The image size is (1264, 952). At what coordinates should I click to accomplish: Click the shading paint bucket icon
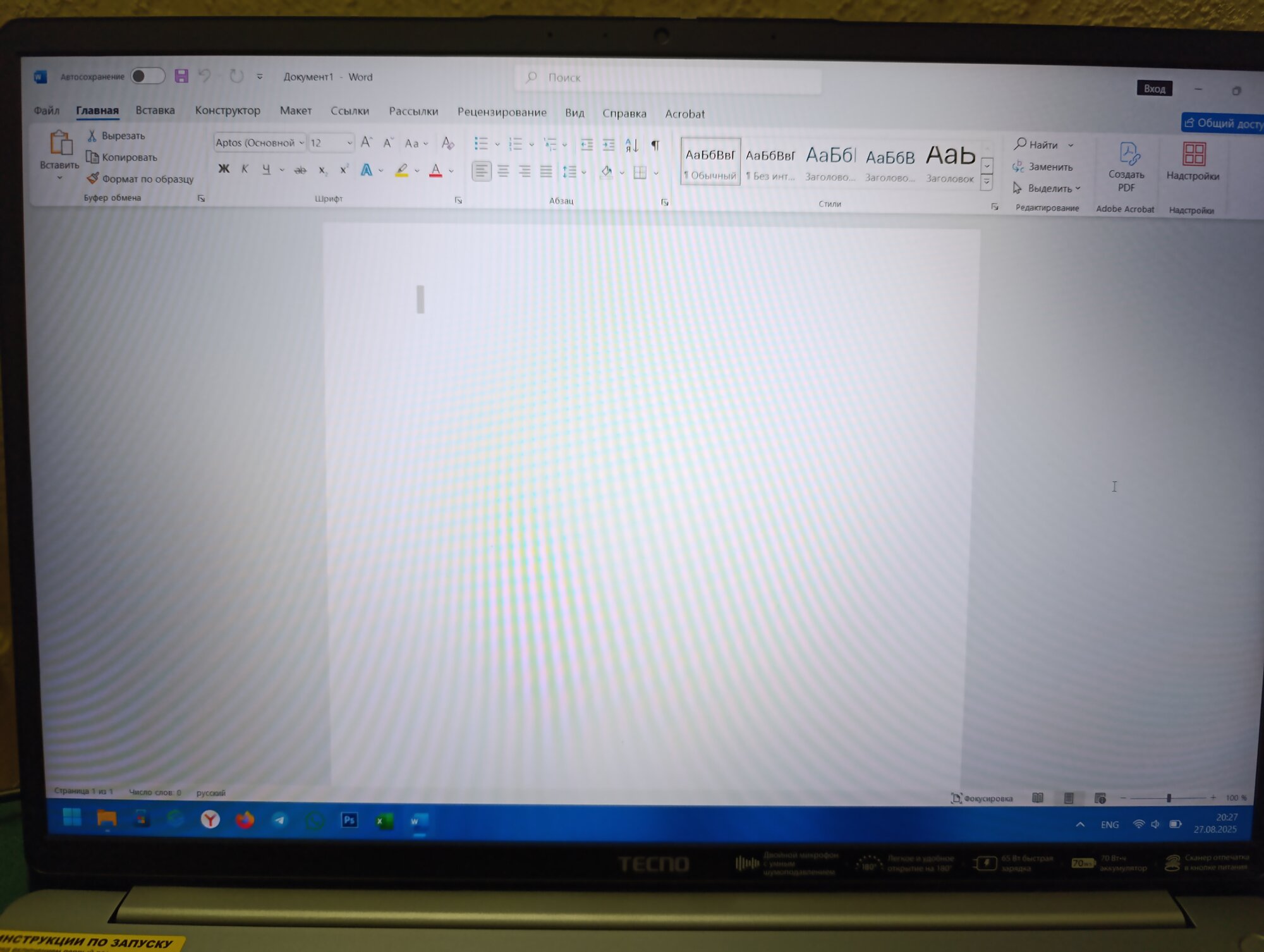click(607, 172)
